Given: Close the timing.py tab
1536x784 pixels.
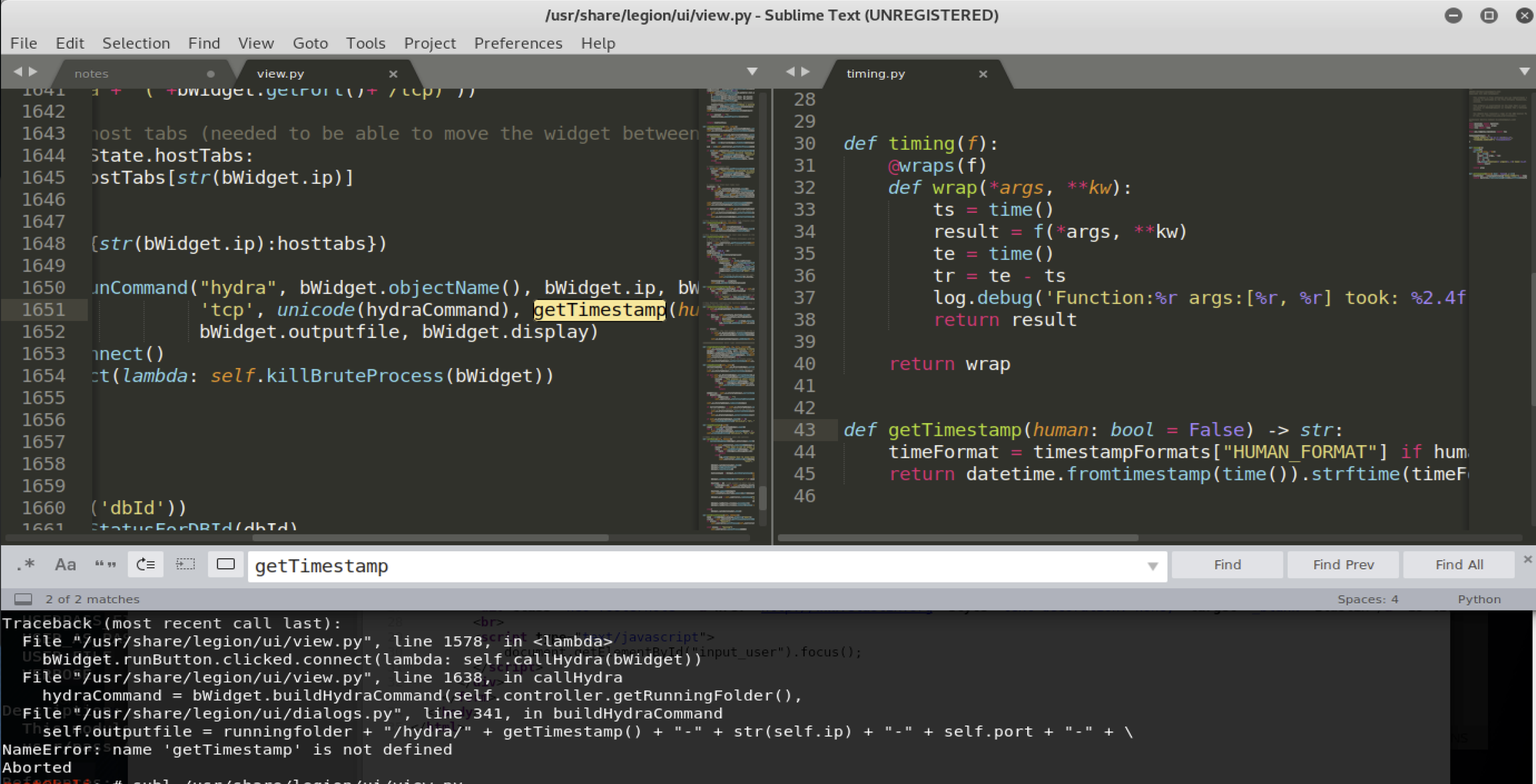Looking at the screenshot, I should pyautogui.click(x=983, y=74).
